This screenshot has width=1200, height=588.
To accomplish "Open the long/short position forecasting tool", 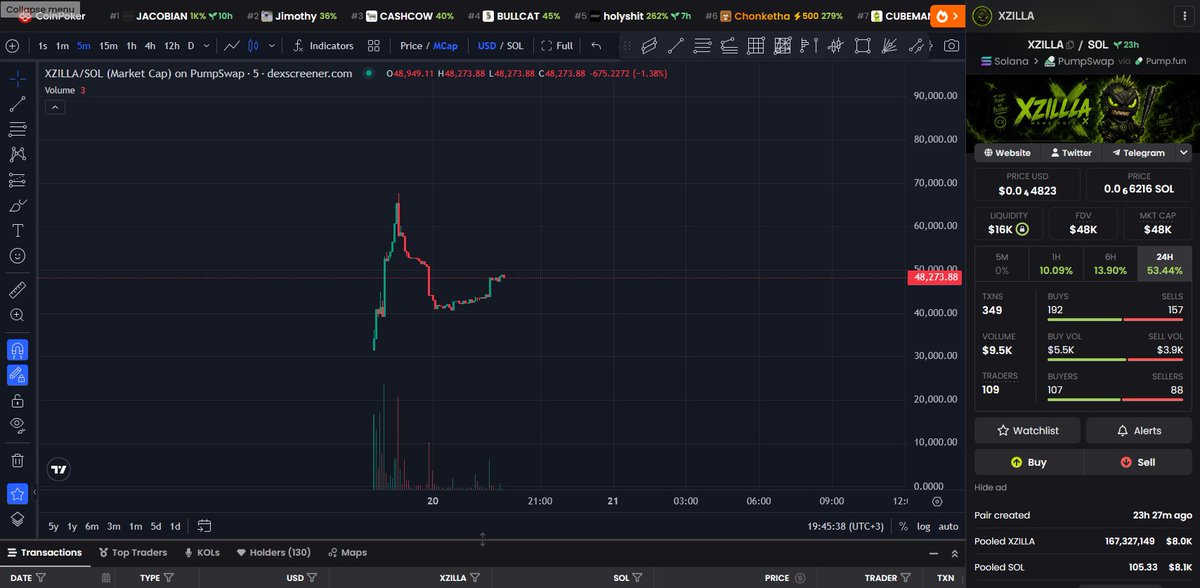I will pyautogui.click(x=17, y=180).
